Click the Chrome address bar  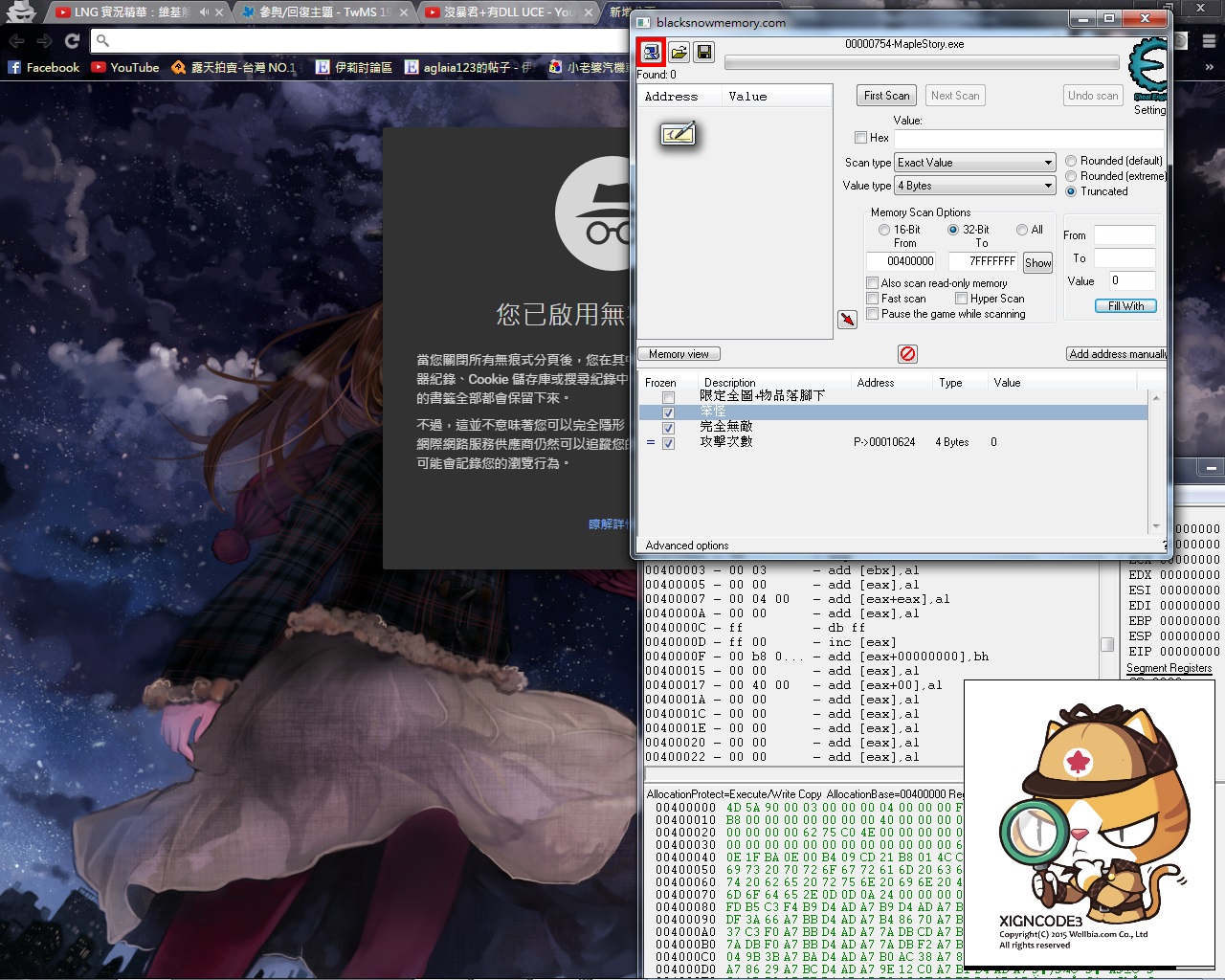(359, 40)
